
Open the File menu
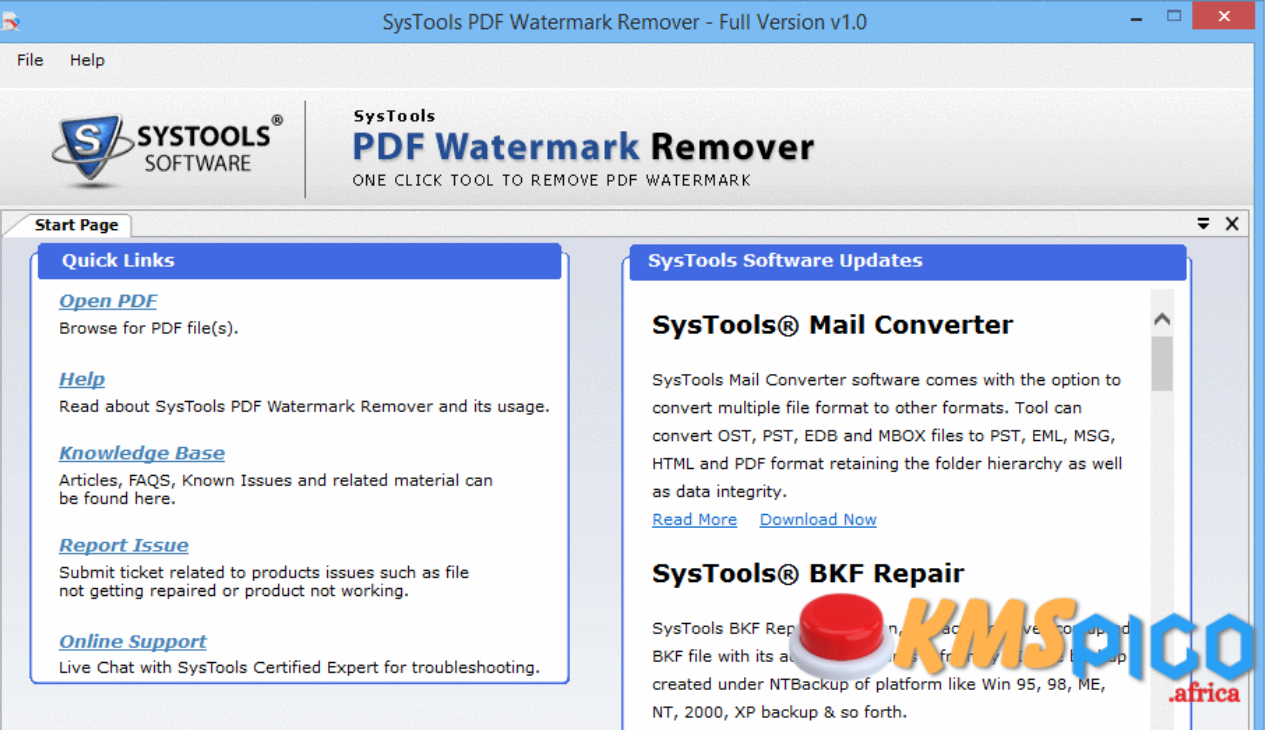[x=30, y=60]
